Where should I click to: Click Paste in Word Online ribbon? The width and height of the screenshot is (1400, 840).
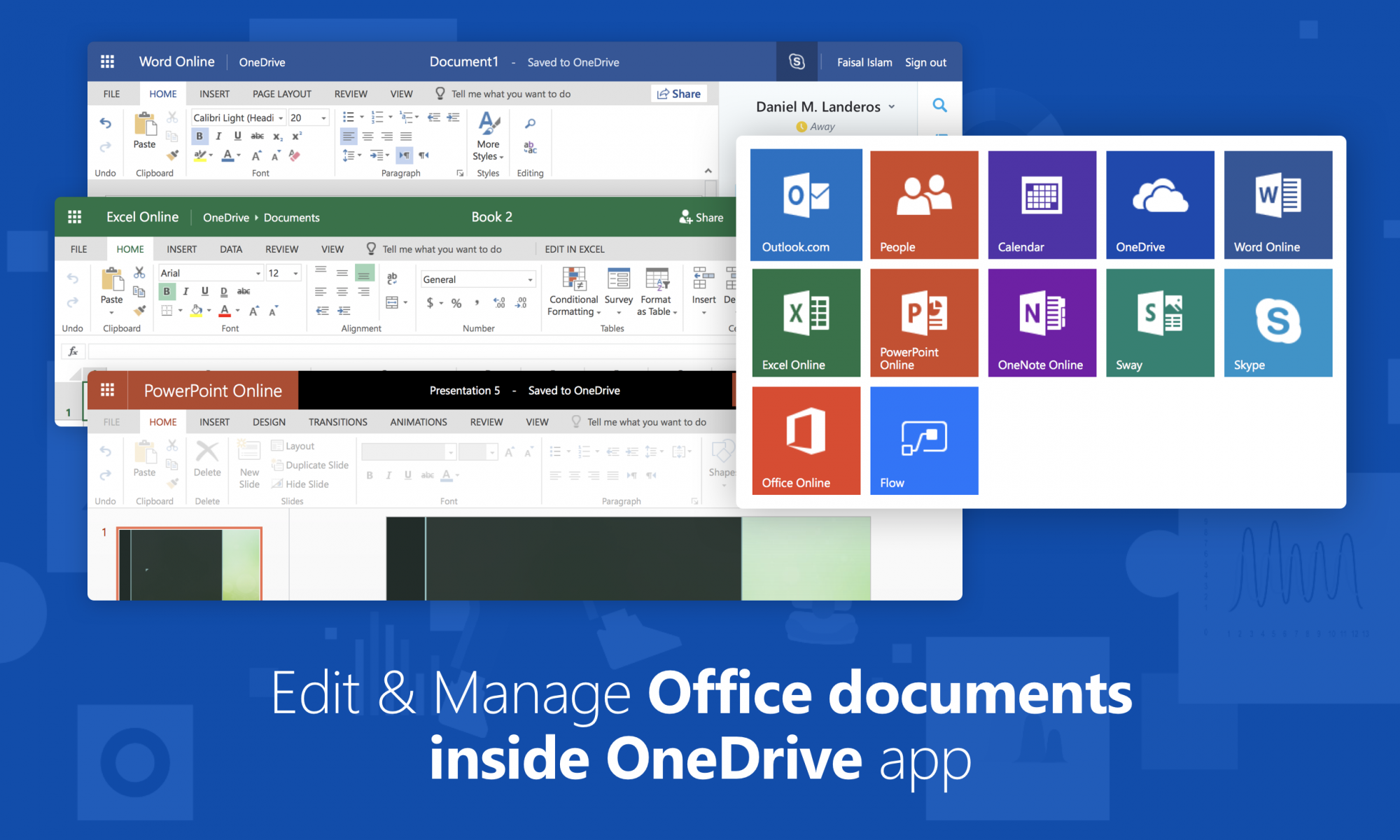[x=144, y=131]
